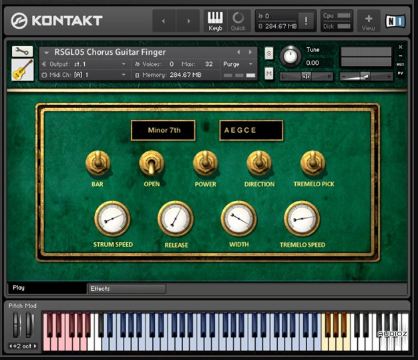The width and height of the screenshot is (418, 360).
Task: Click the Minor 7th chord display
Action: coord(163,130)
